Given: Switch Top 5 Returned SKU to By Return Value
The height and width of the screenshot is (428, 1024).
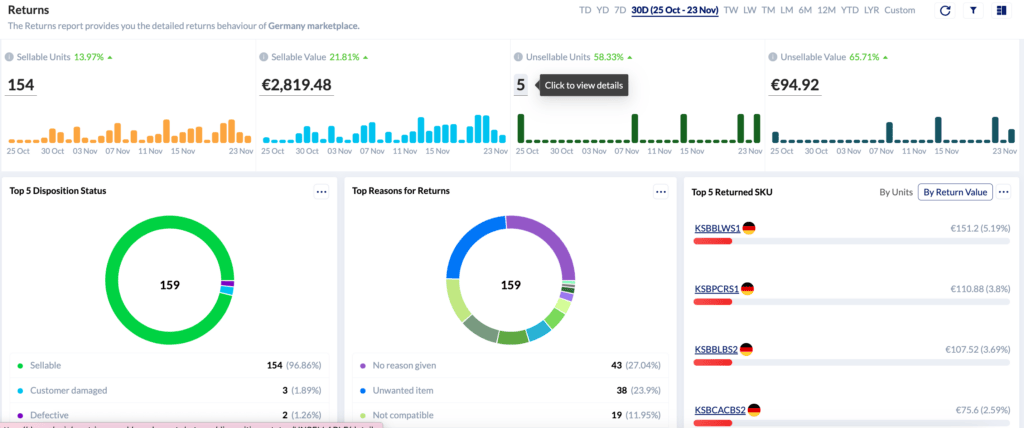Looking at the screenshot, I should (x=955, y=191).
